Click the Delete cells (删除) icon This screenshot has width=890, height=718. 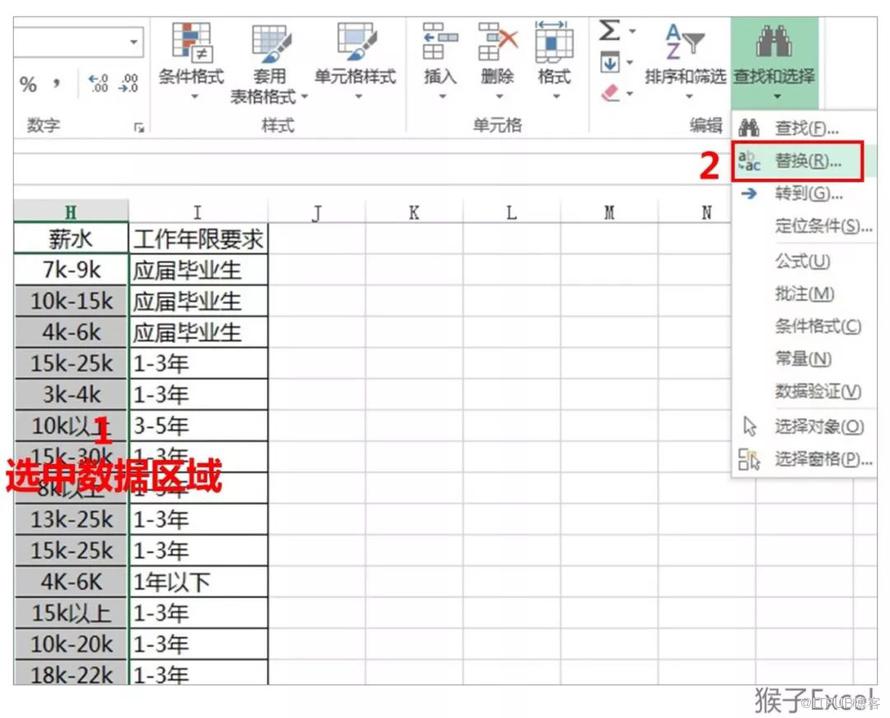tap(497, 41)
